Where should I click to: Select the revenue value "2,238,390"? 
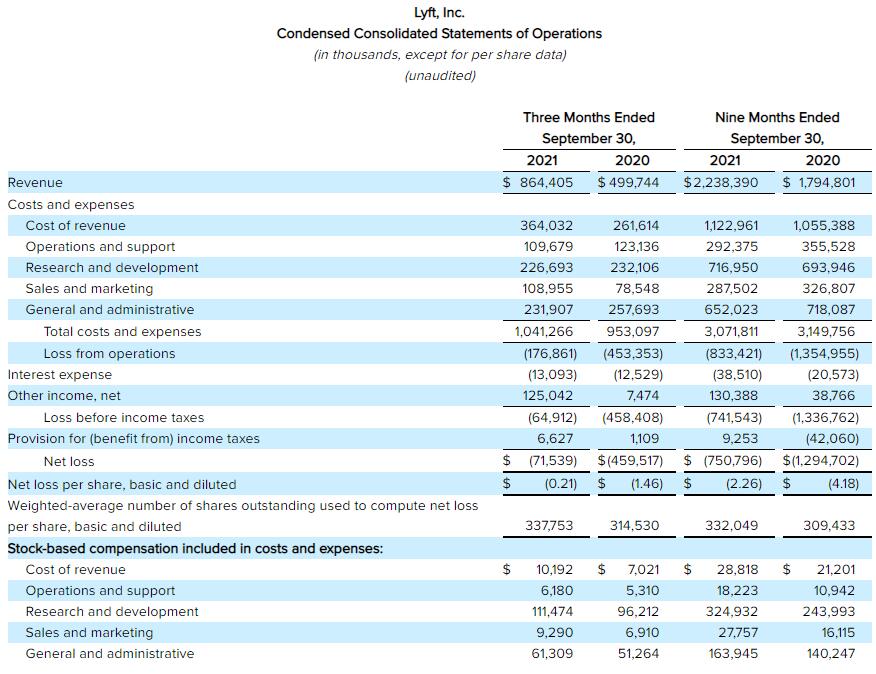(x=725, y=183)
